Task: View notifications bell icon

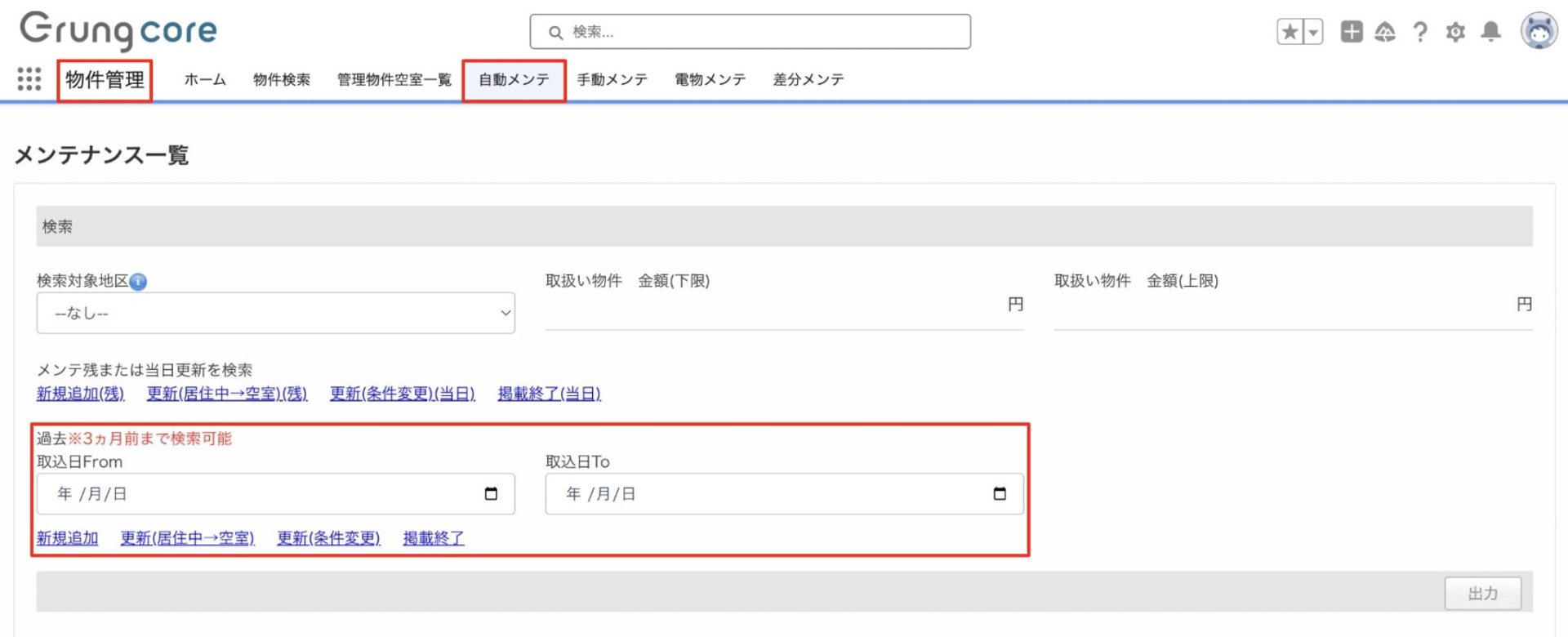Action: point(1490,32)
